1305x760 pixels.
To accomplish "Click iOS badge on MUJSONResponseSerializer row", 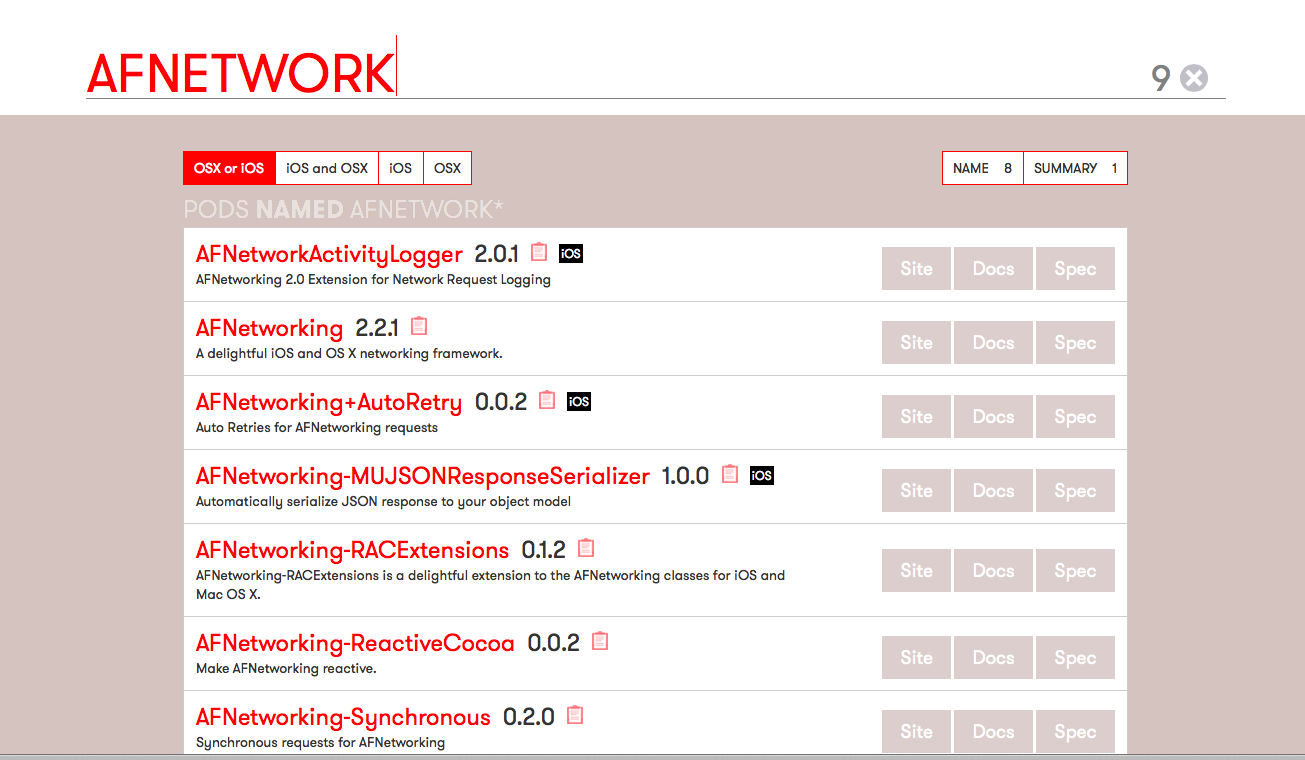I will tap(762, 476).
